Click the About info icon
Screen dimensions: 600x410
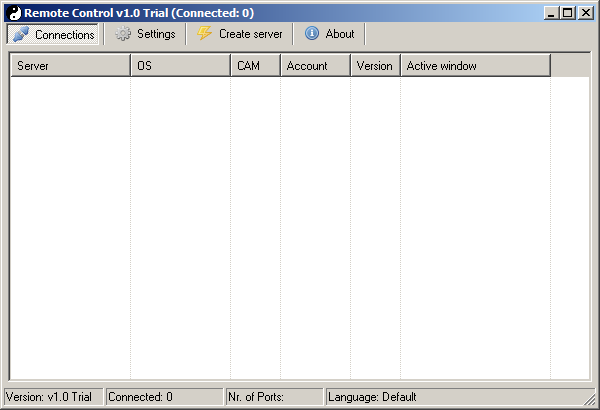click(312, 34)
